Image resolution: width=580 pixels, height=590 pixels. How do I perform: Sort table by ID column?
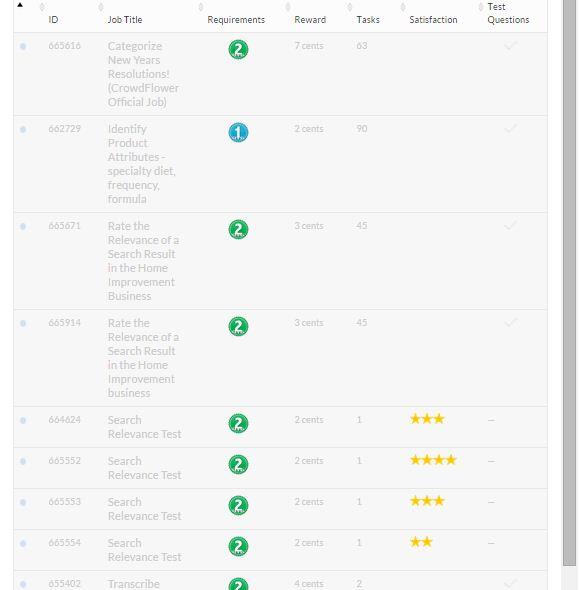[53, 20]
